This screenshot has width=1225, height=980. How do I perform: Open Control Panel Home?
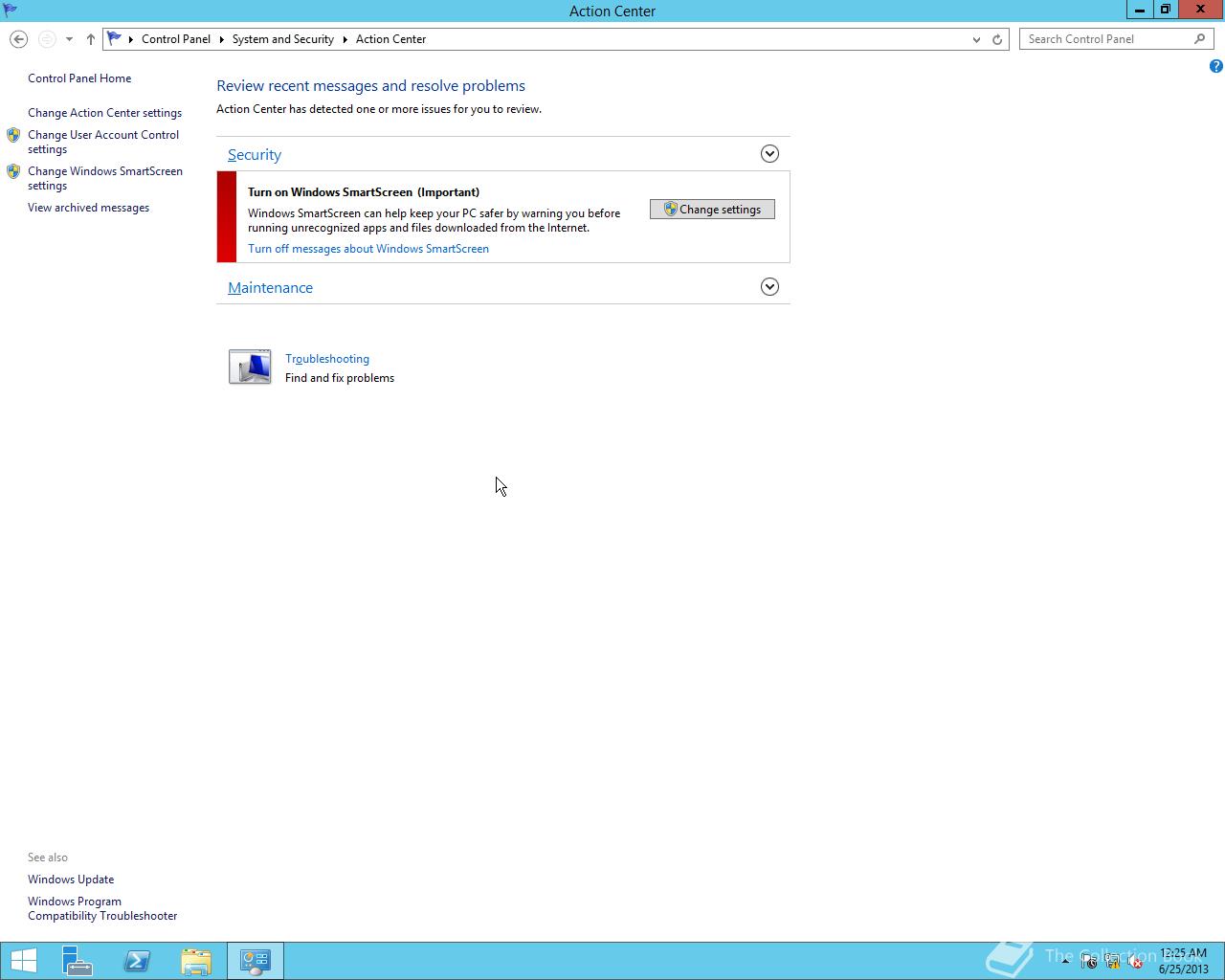coord(79,78)
